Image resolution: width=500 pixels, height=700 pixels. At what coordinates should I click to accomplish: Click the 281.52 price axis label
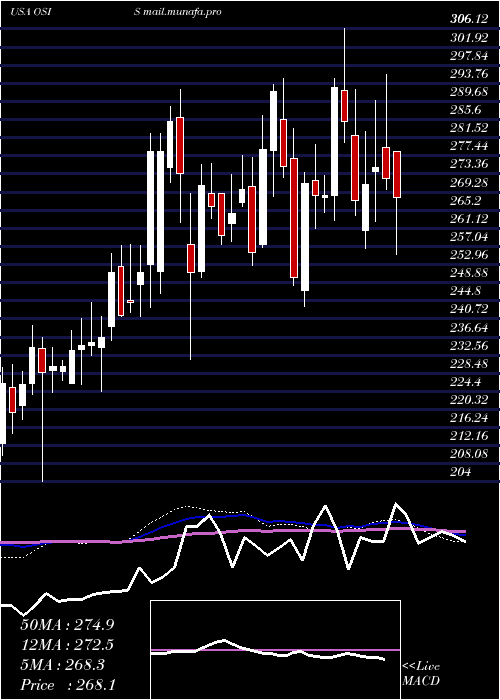coord(469,128)
